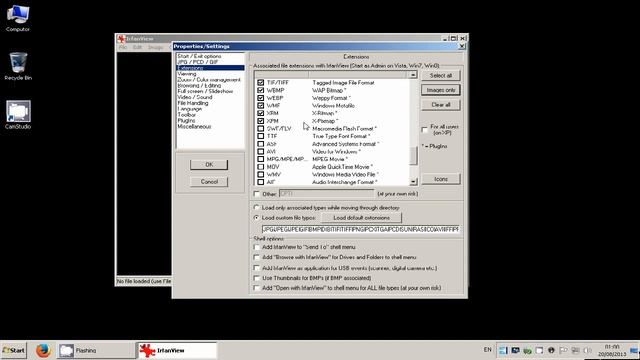This screenshot has height=360, width=640.
Task: Click the Images only button
Action: 441,90
